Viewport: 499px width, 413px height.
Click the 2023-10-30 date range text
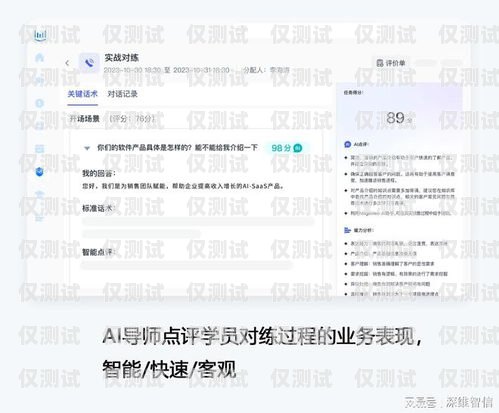click(x=167, y=70)
